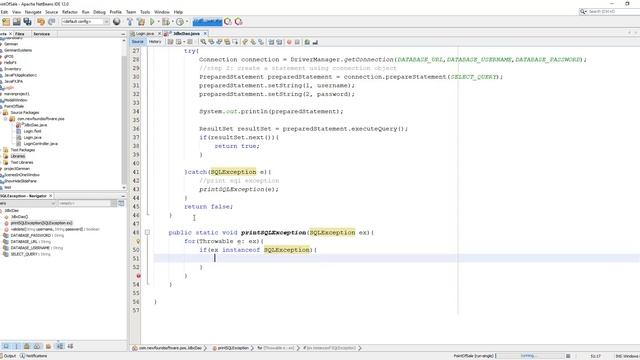Switch to the Login.java editor tab
This screenshot has height=360, width=640.
[x=145, y=33]
